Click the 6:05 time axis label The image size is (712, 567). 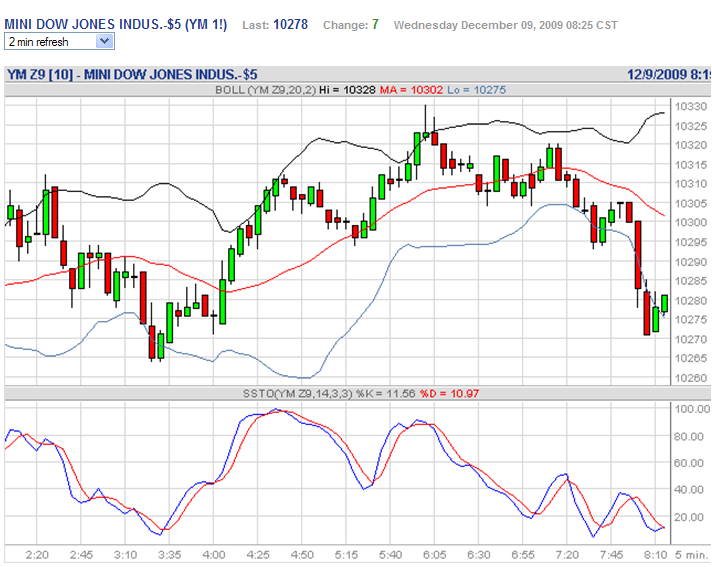(435, 555)
